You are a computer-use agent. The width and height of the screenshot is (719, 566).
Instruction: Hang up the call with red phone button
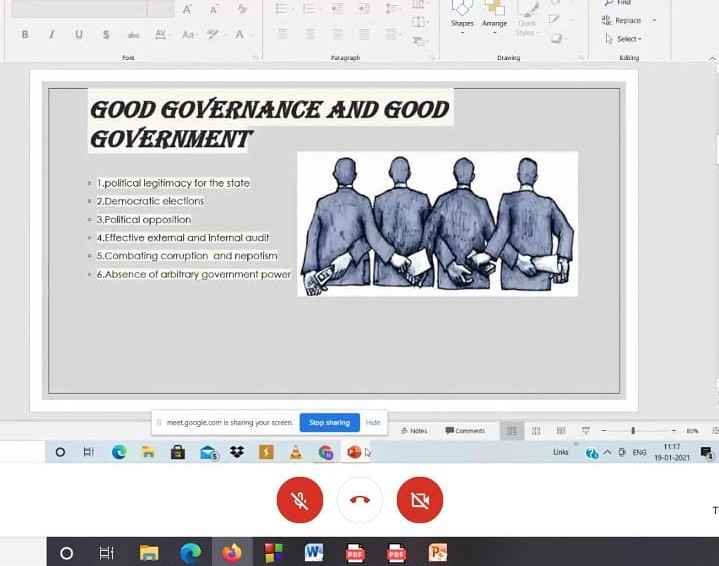360,500
